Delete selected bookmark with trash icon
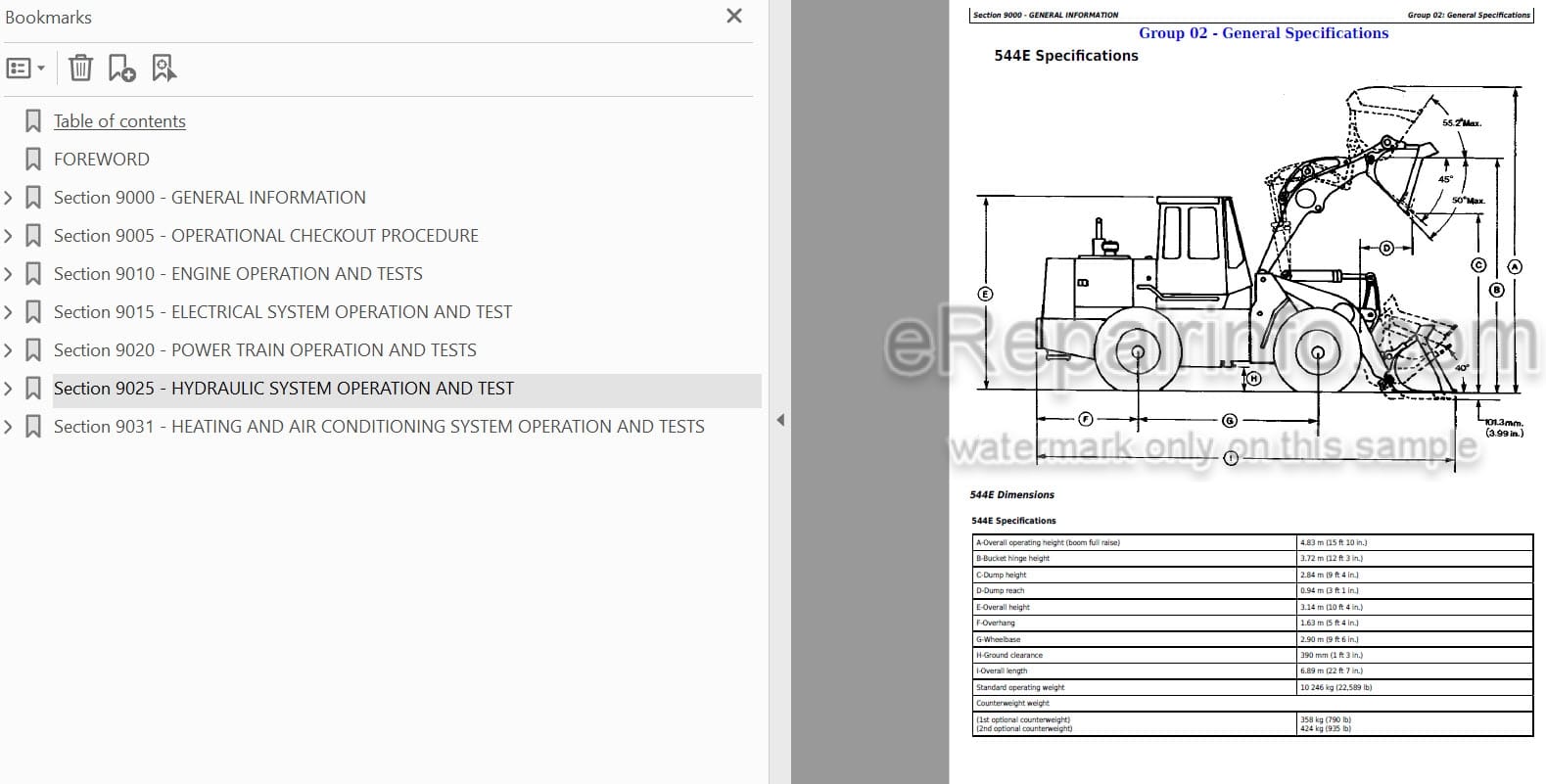 point(80,68)
